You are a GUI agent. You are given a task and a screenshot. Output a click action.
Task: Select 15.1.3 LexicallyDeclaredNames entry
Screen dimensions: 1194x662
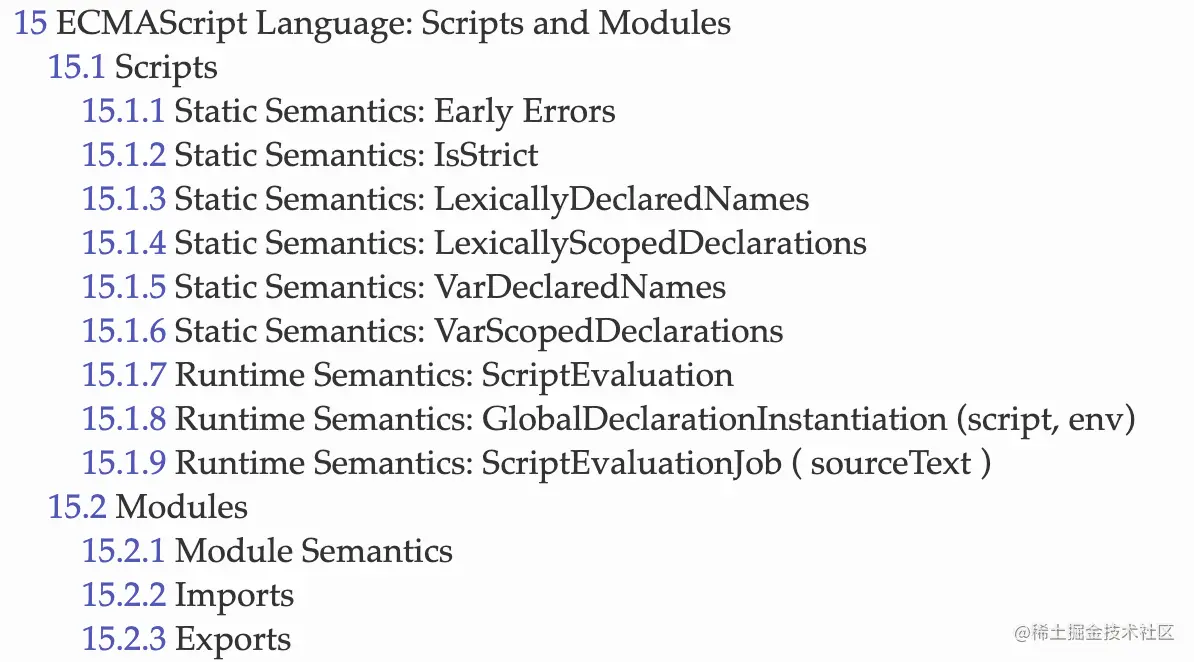pos(445,199)
